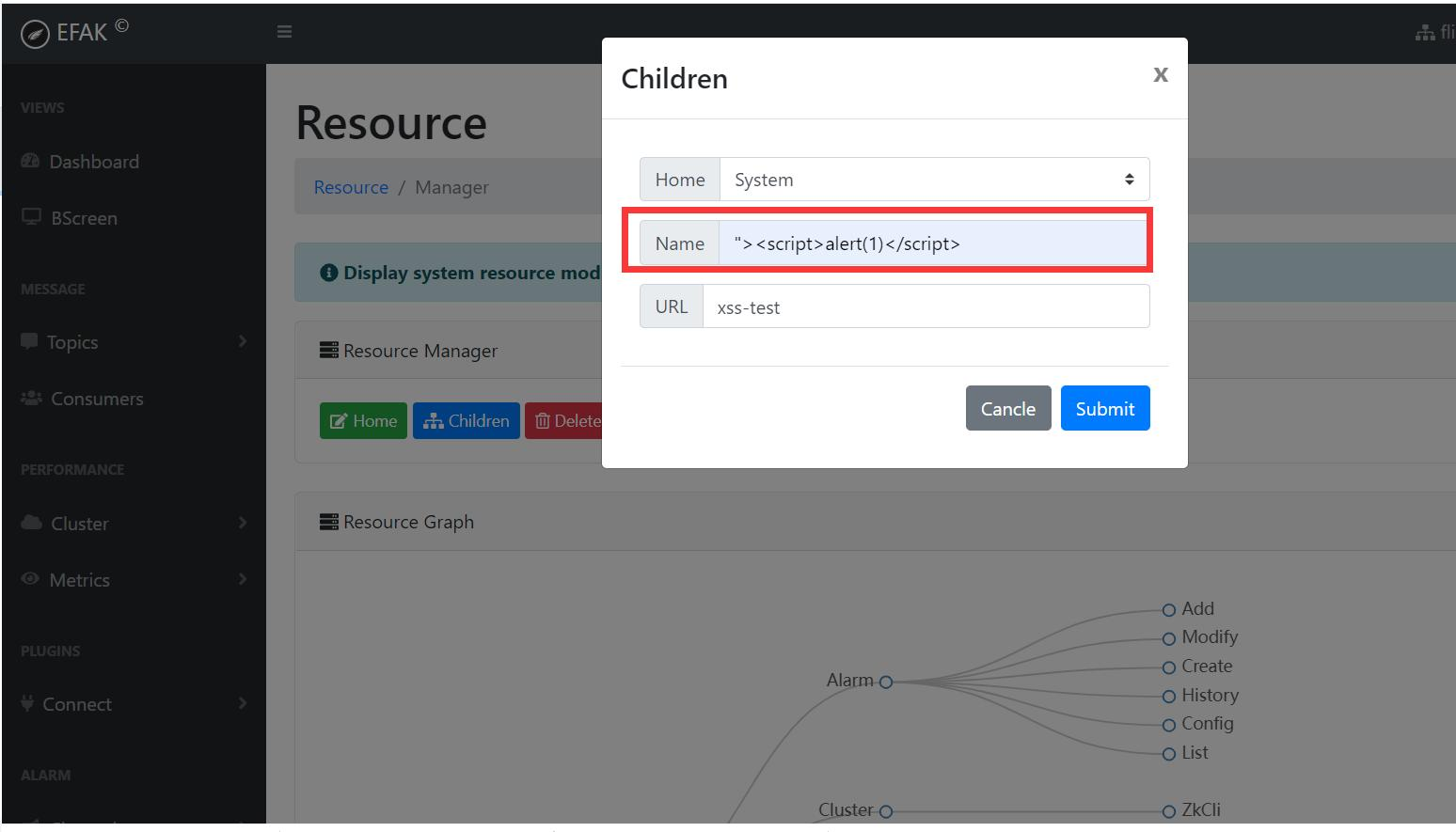Click the Connect plug icon
The image size is (1456, 832).
click(28, 703)
